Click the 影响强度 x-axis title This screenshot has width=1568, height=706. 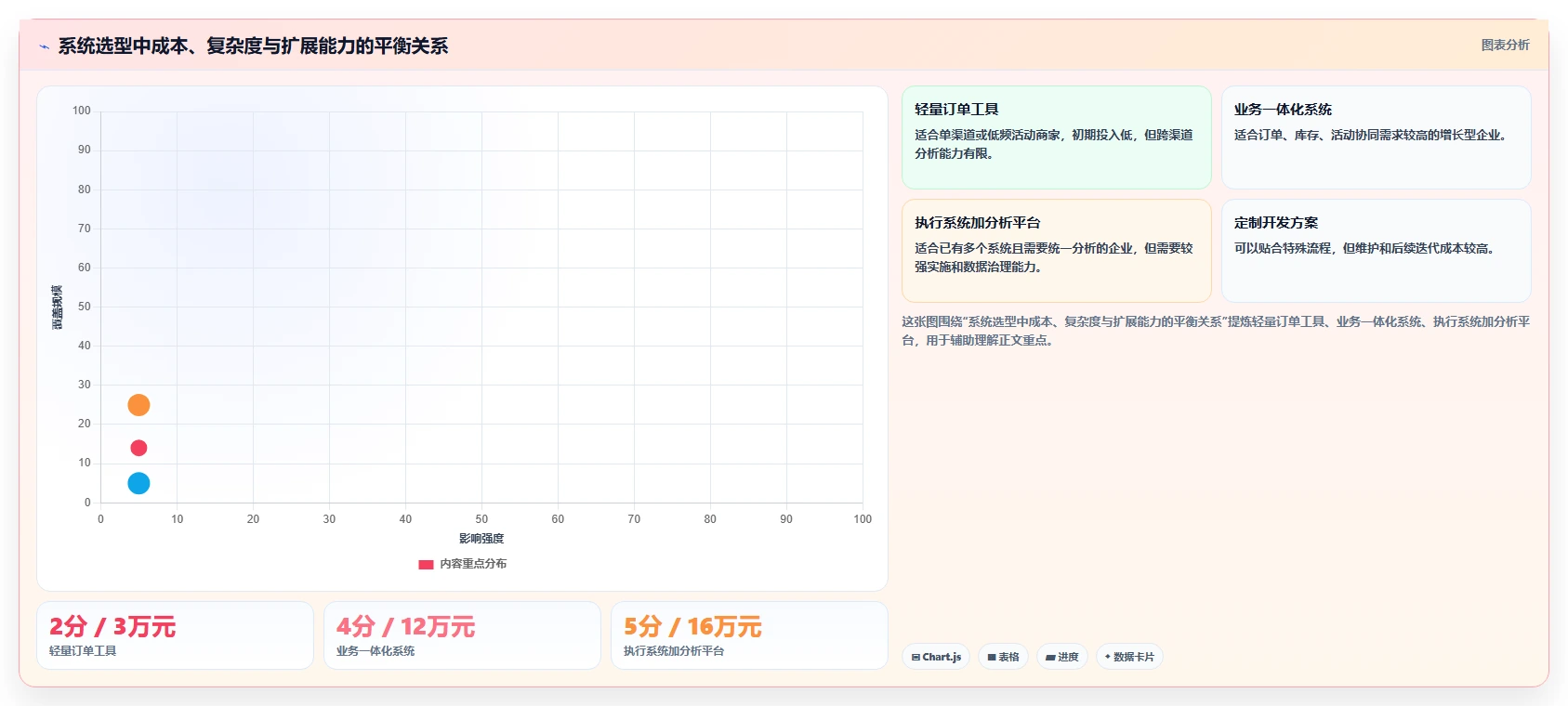click(x=481, y=539)
